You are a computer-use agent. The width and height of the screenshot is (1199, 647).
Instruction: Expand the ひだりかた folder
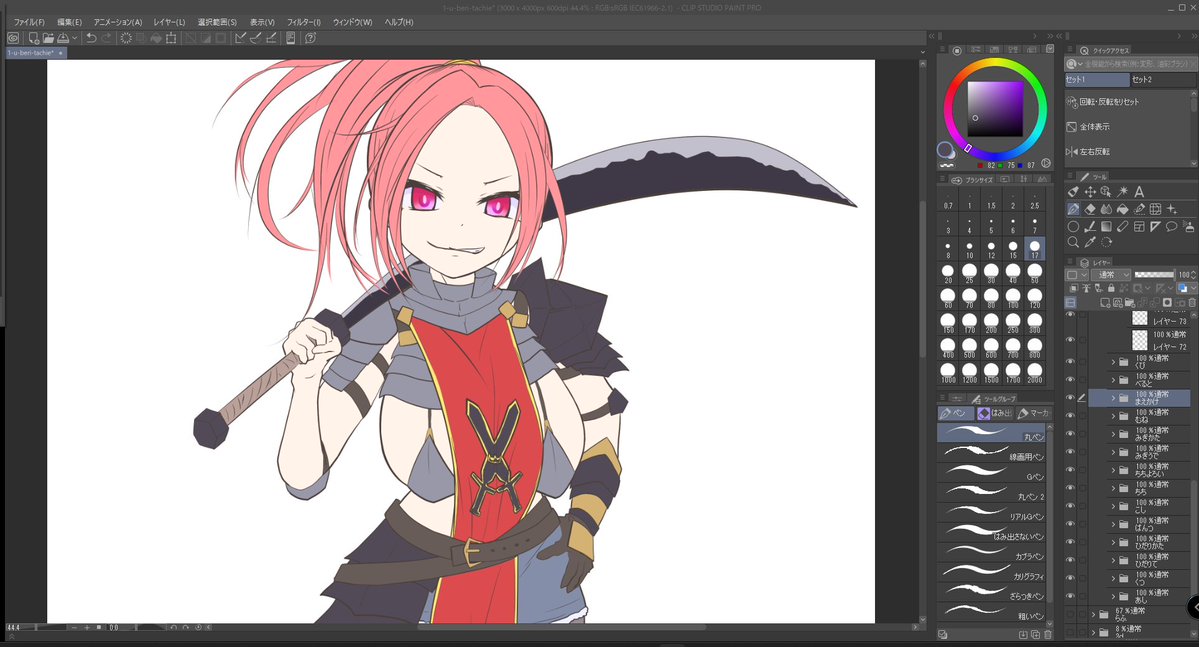(x=1113, y=542)
